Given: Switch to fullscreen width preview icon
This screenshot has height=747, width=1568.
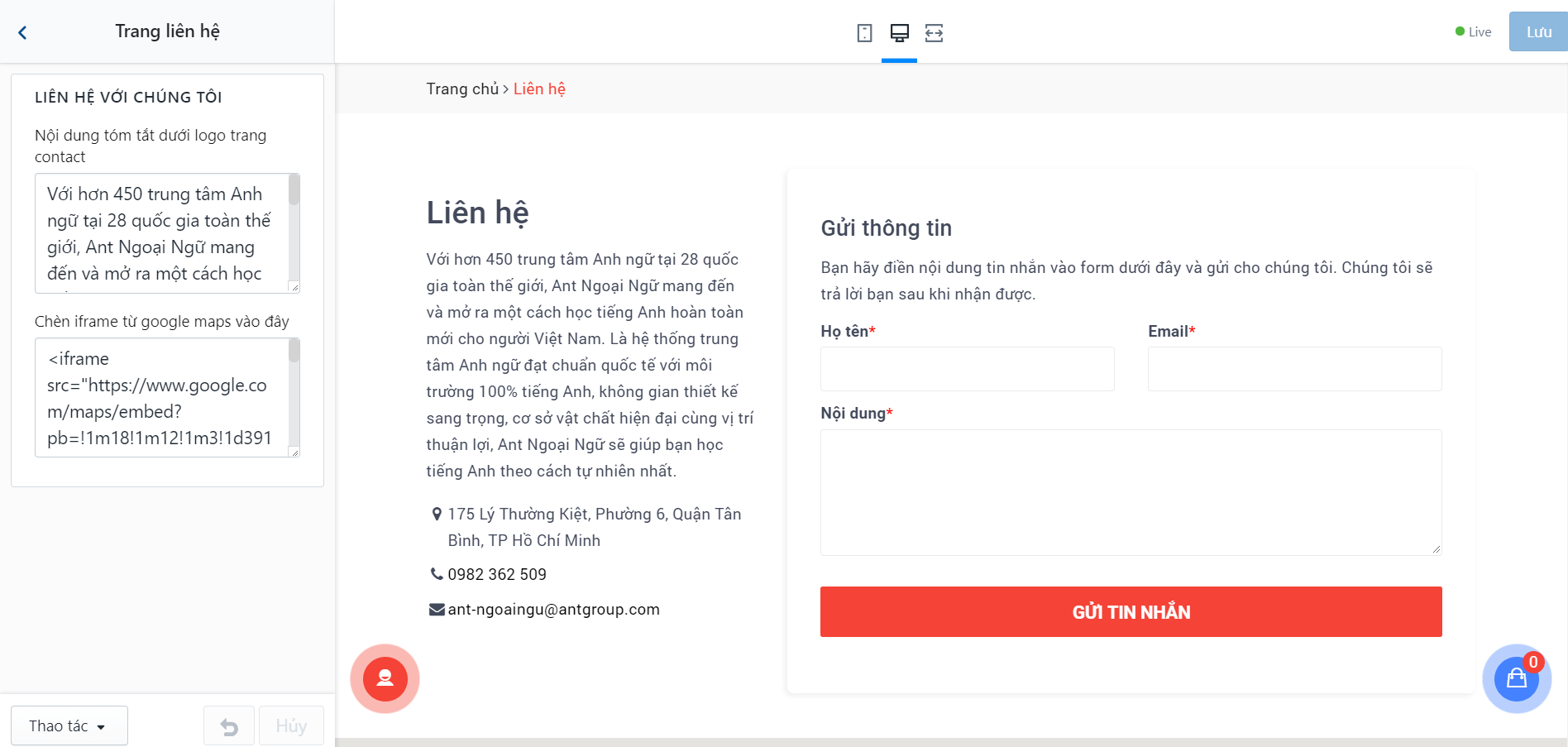Looking at the screenshot, I should [934, 33].
